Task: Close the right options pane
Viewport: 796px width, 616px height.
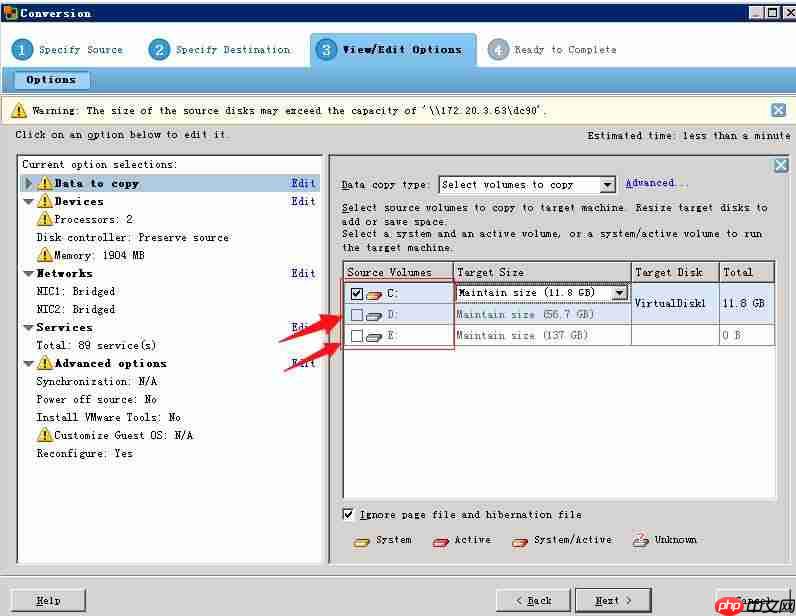Action: click(781, 165)
